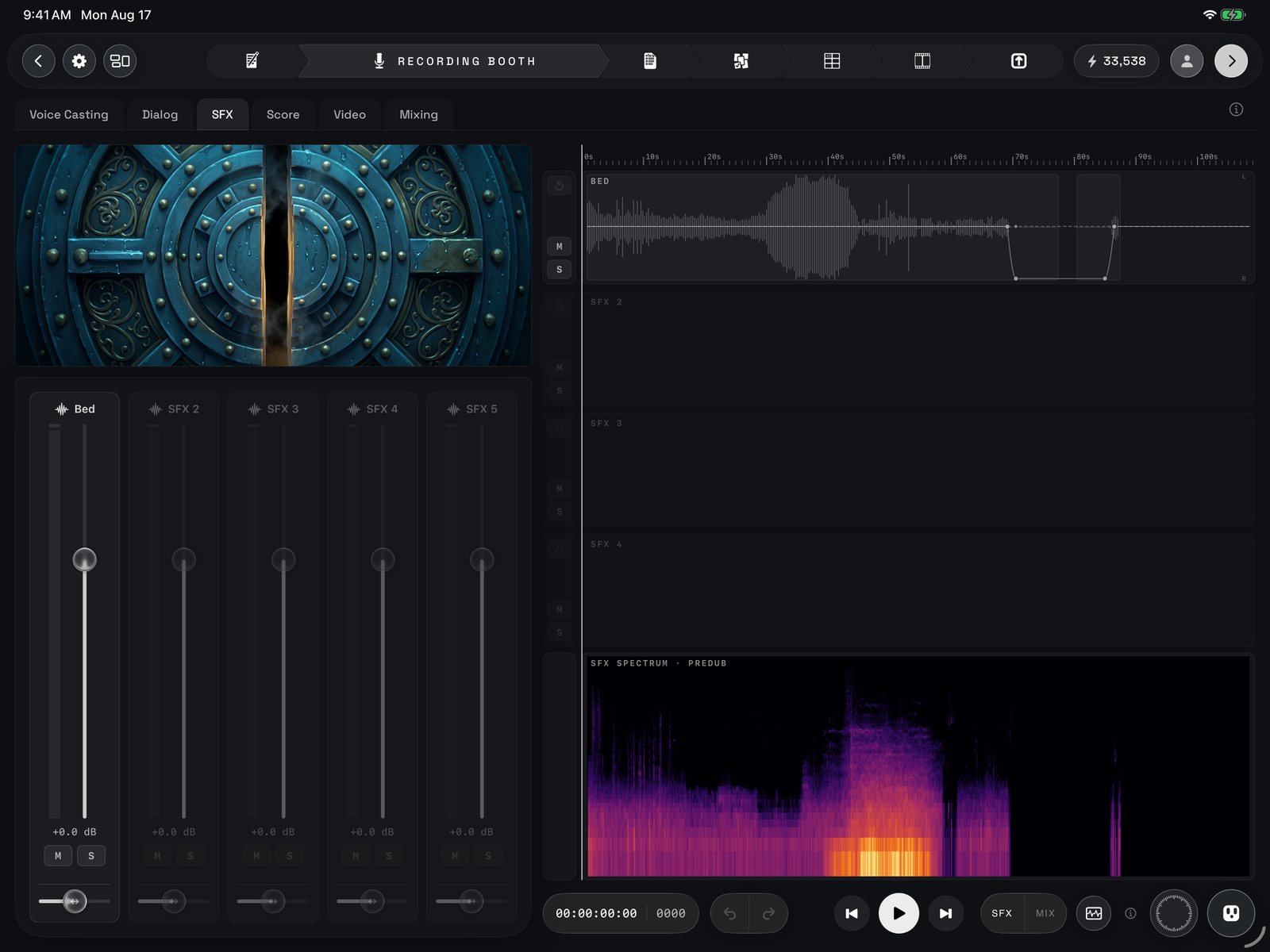
Task: Select the SFX monitoring mode
Action: click(1002, 914)
